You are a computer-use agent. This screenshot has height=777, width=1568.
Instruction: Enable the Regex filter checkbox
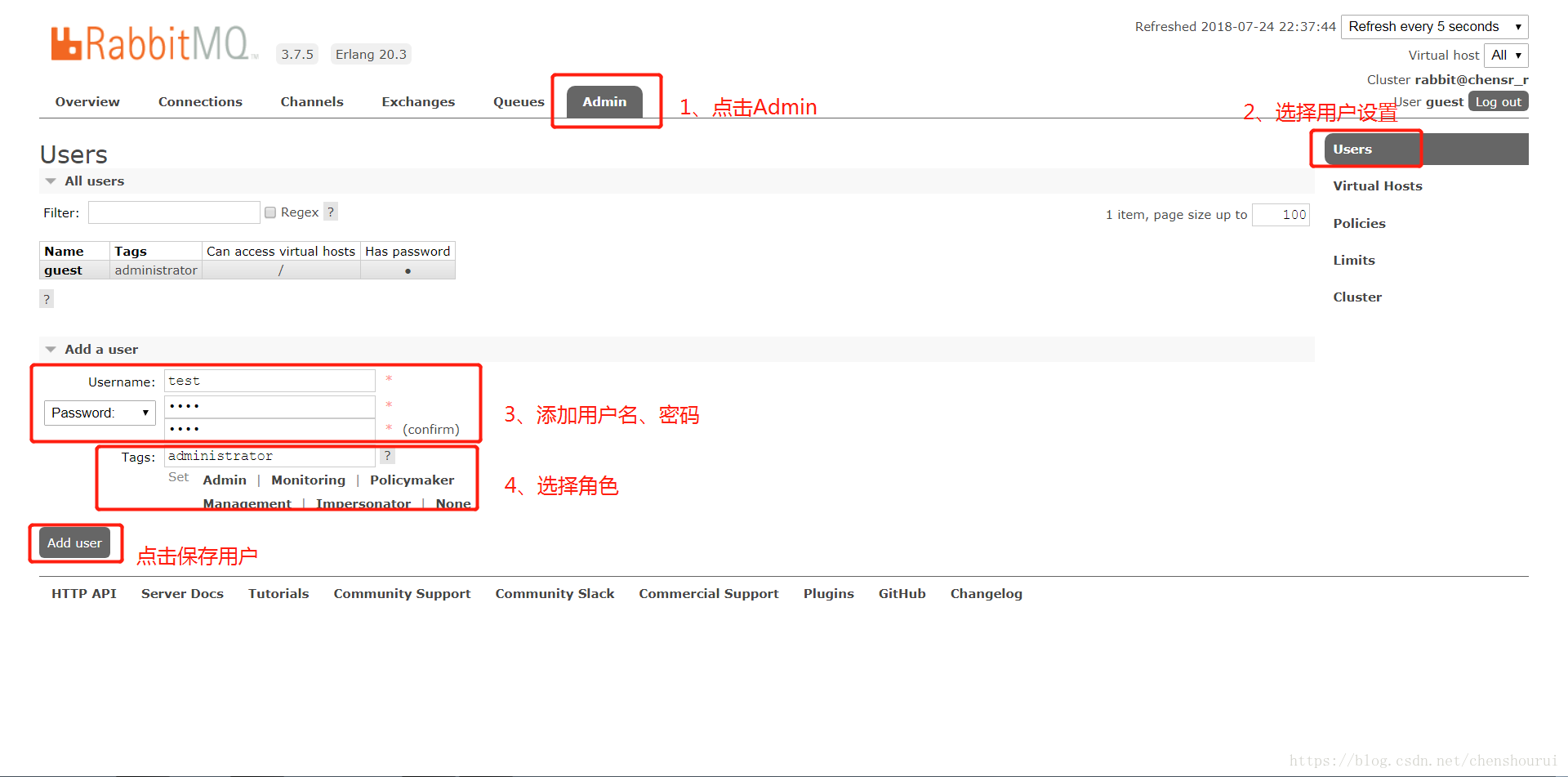pyautogui.click(x=270, y=212)
